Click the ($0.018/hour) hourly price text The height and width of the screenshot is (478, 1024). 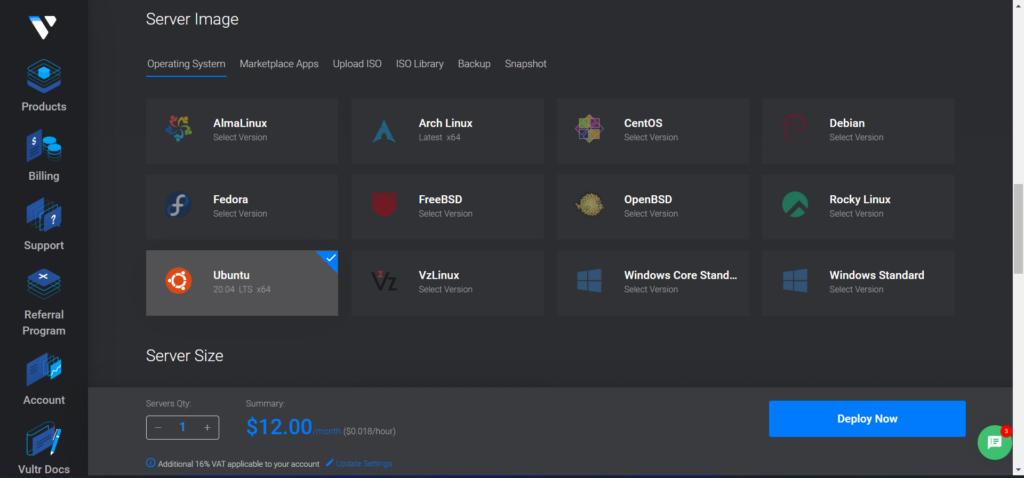click(x=370, y=432)
